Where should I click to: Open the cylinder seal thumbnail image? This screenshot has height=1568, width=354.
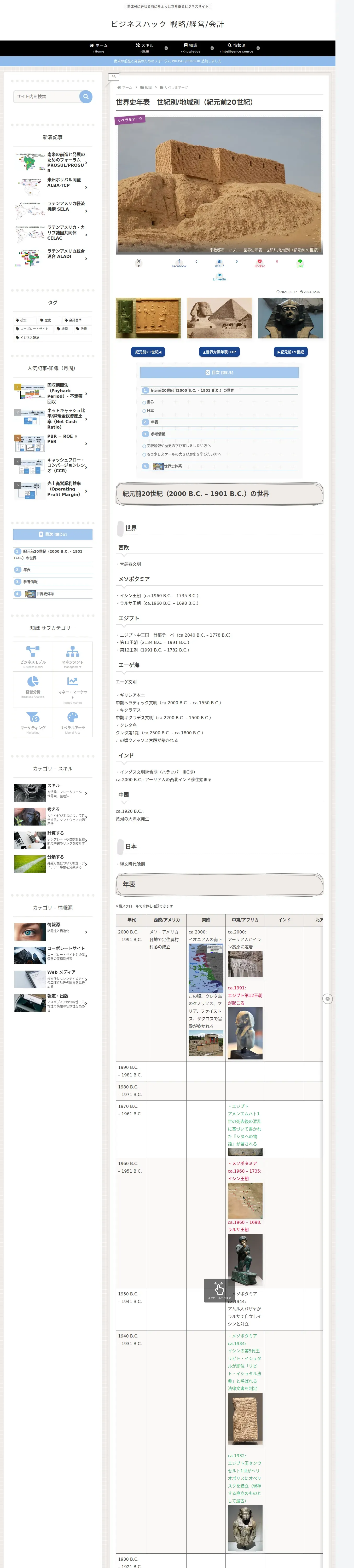click(x=148, y=318)
